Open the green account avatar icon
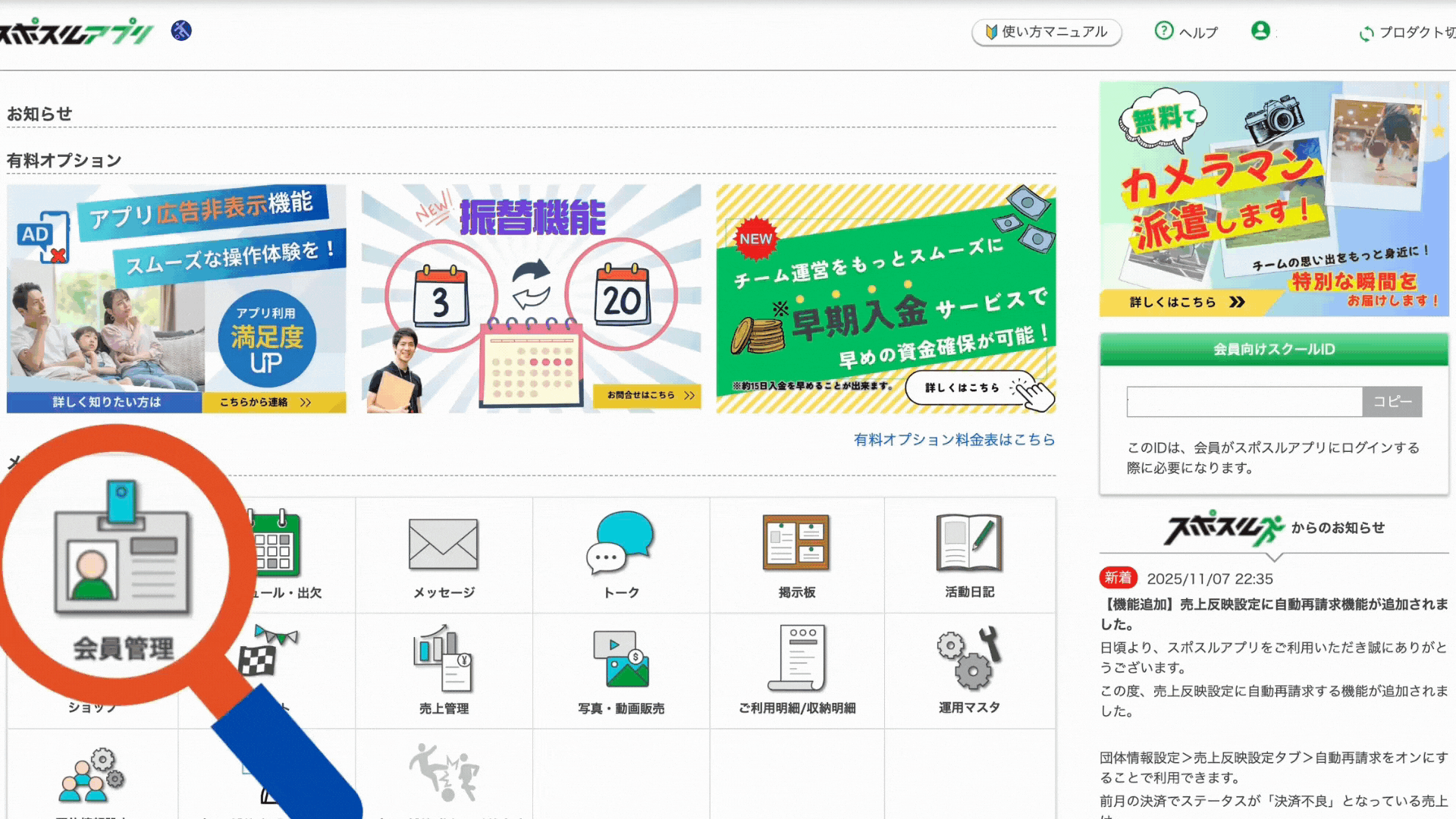The height and width of the screenshot is (819, 1456). (x=1261, y=31)
